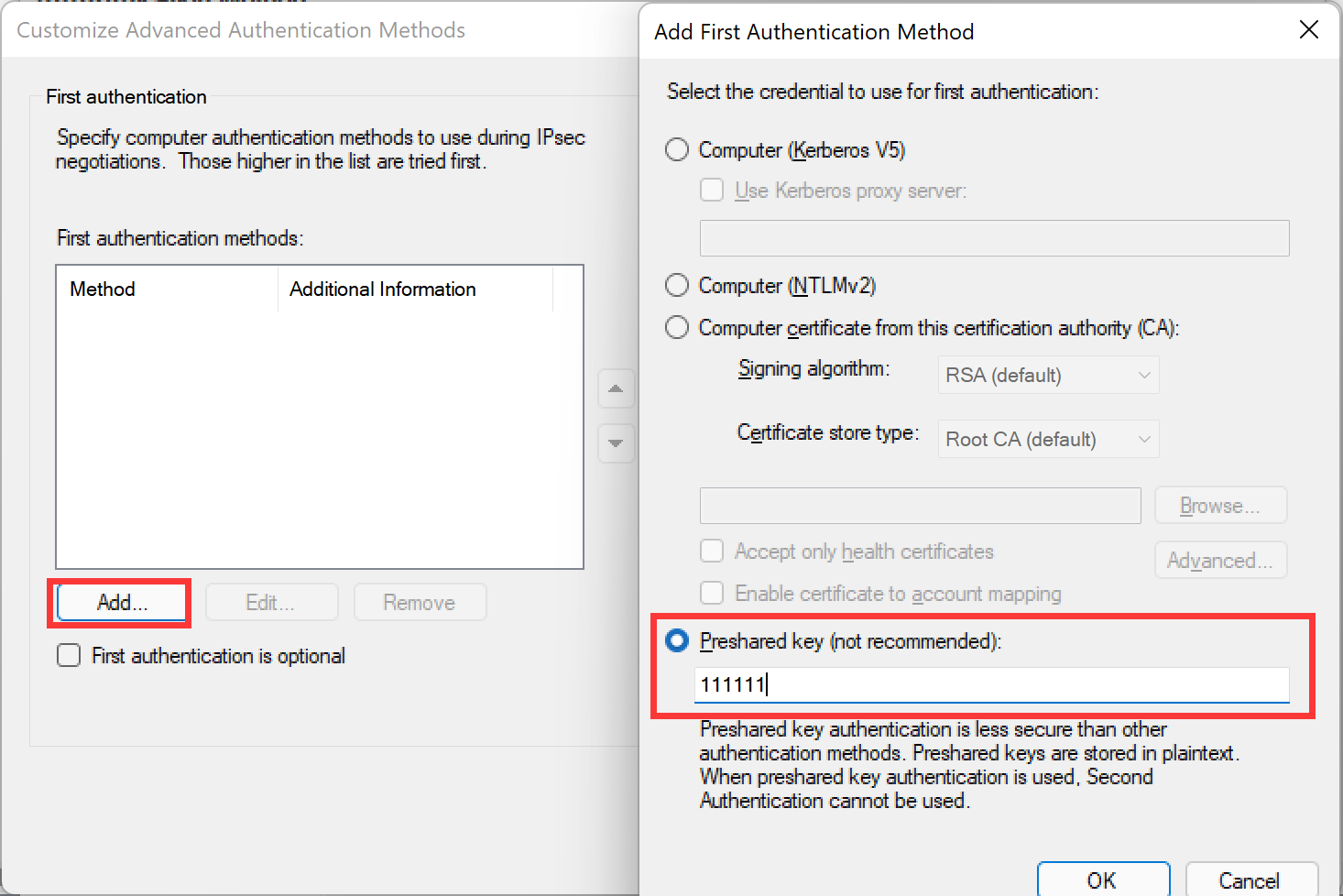Select Computer certificate from CA option

coord(677,327)
